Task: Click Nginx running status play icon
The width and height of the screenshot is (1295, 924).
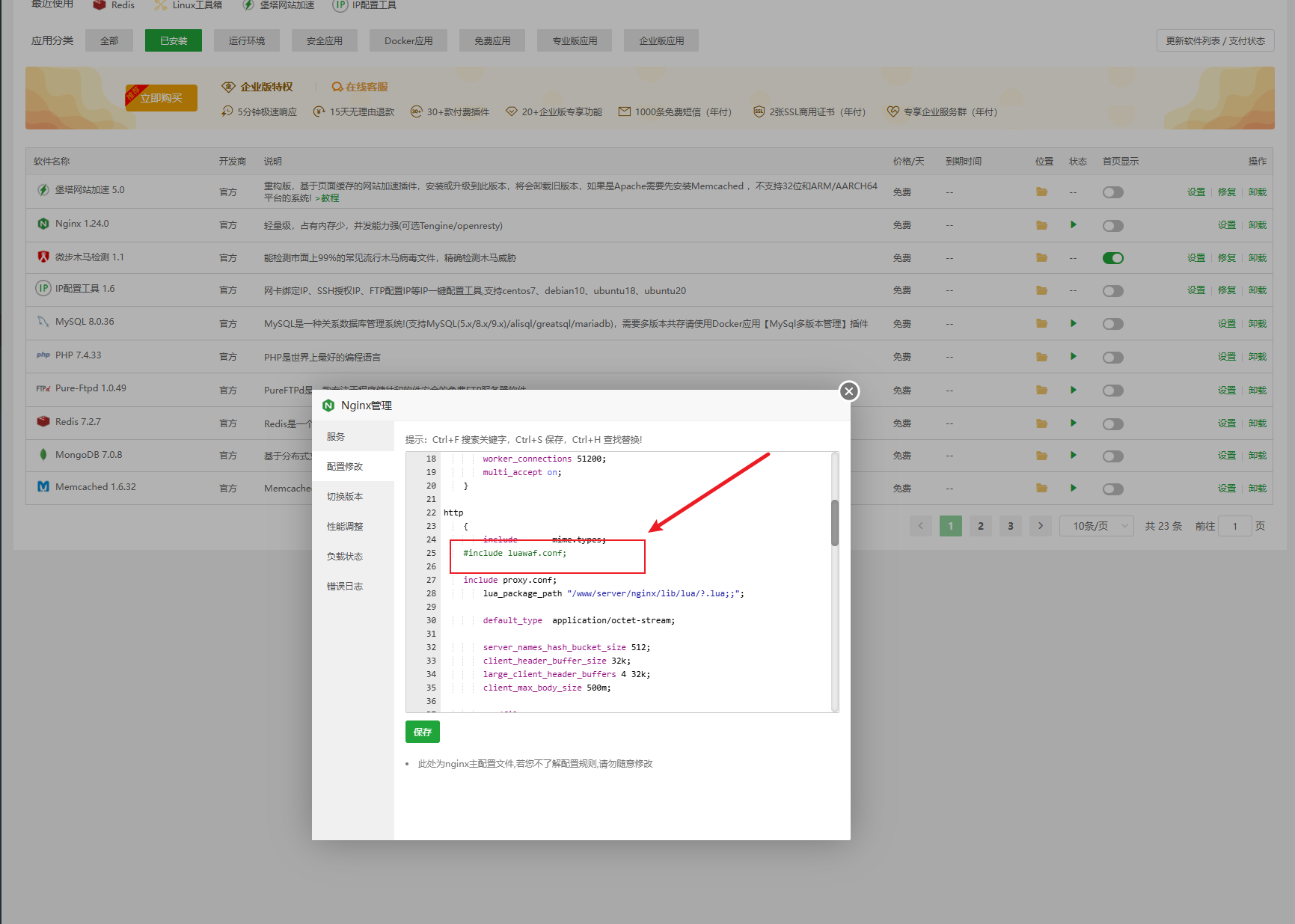Action: (1074, 225)
